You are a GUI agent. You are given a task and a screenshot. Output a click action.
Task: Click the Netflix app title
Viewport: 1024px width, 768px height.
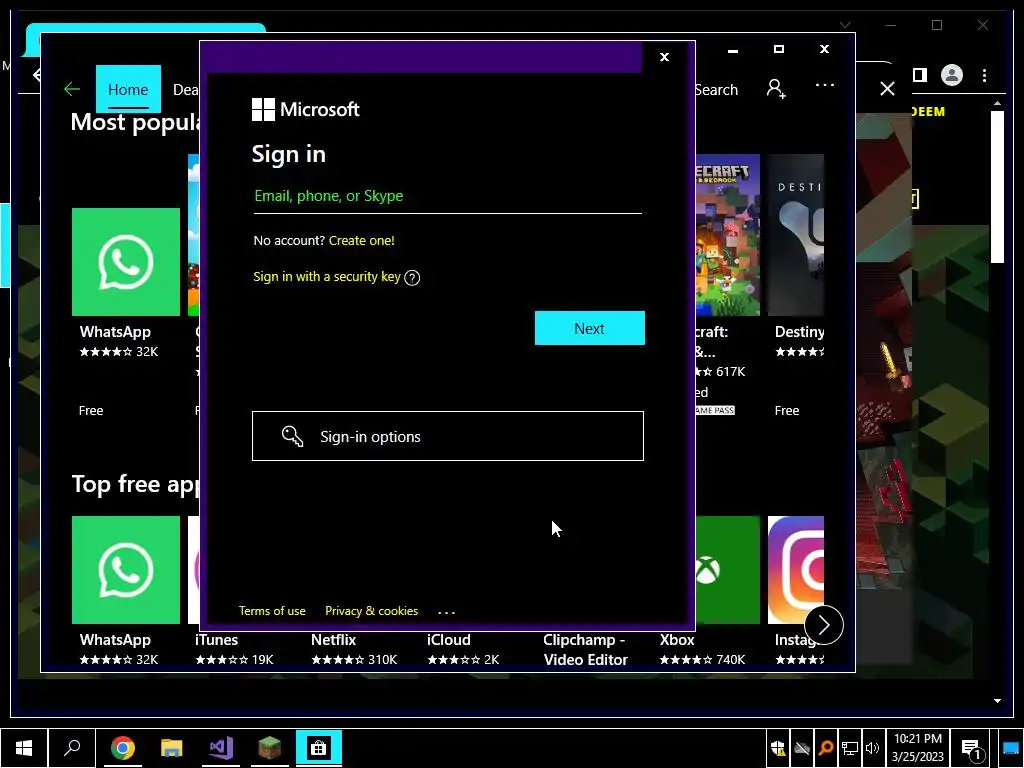334,640
